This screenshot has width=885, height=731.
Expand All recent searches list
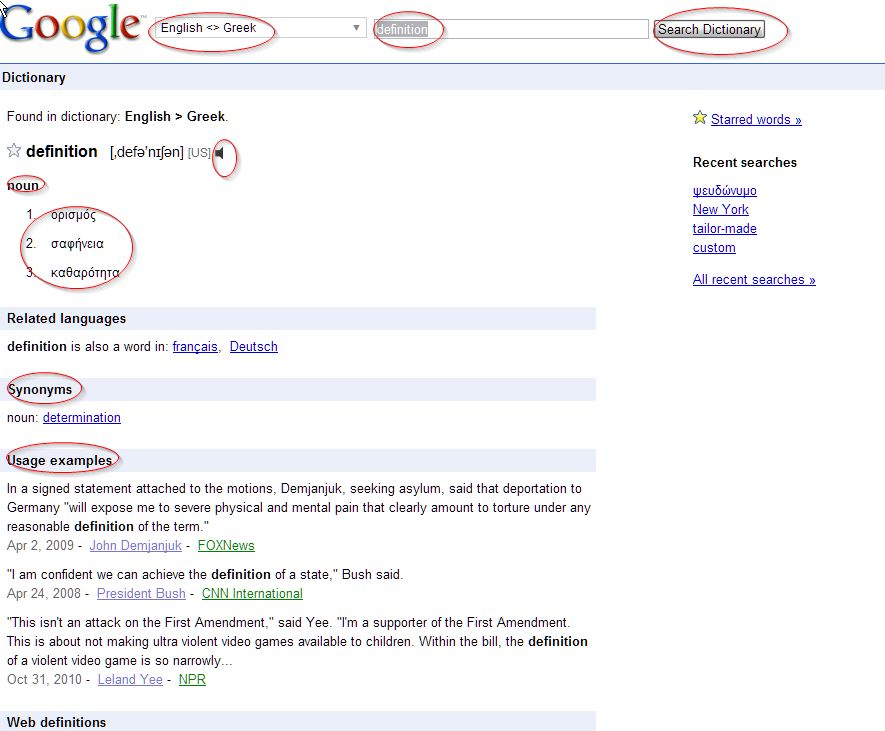754,279
